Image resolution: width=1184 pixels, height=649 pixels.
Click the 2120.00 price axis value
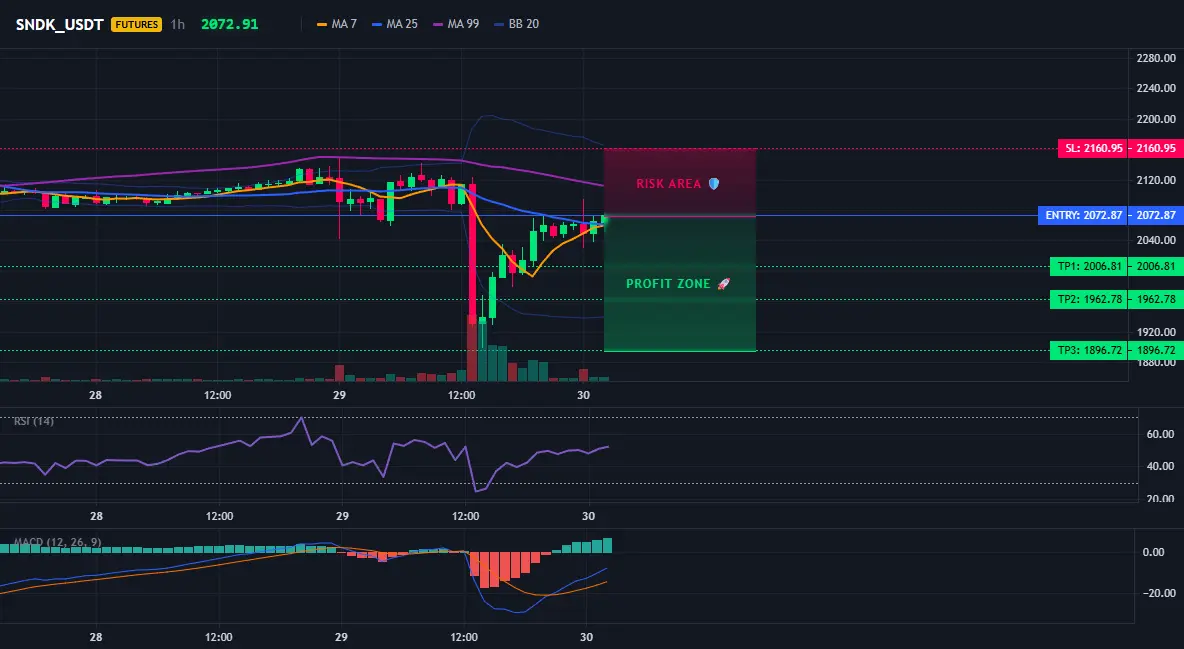pos(1156,180)
